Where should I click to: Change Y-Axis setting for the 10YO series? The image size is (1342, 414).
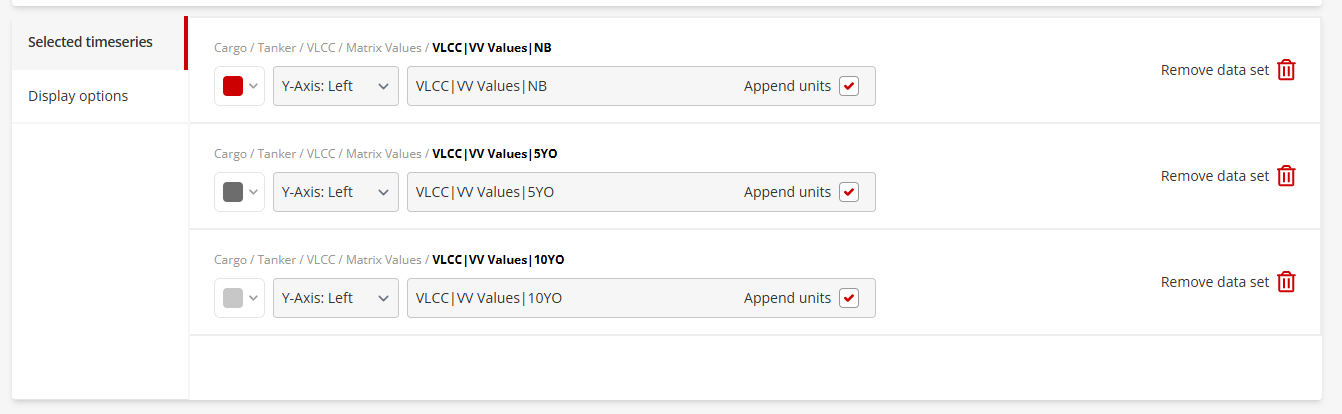(335, 298)
